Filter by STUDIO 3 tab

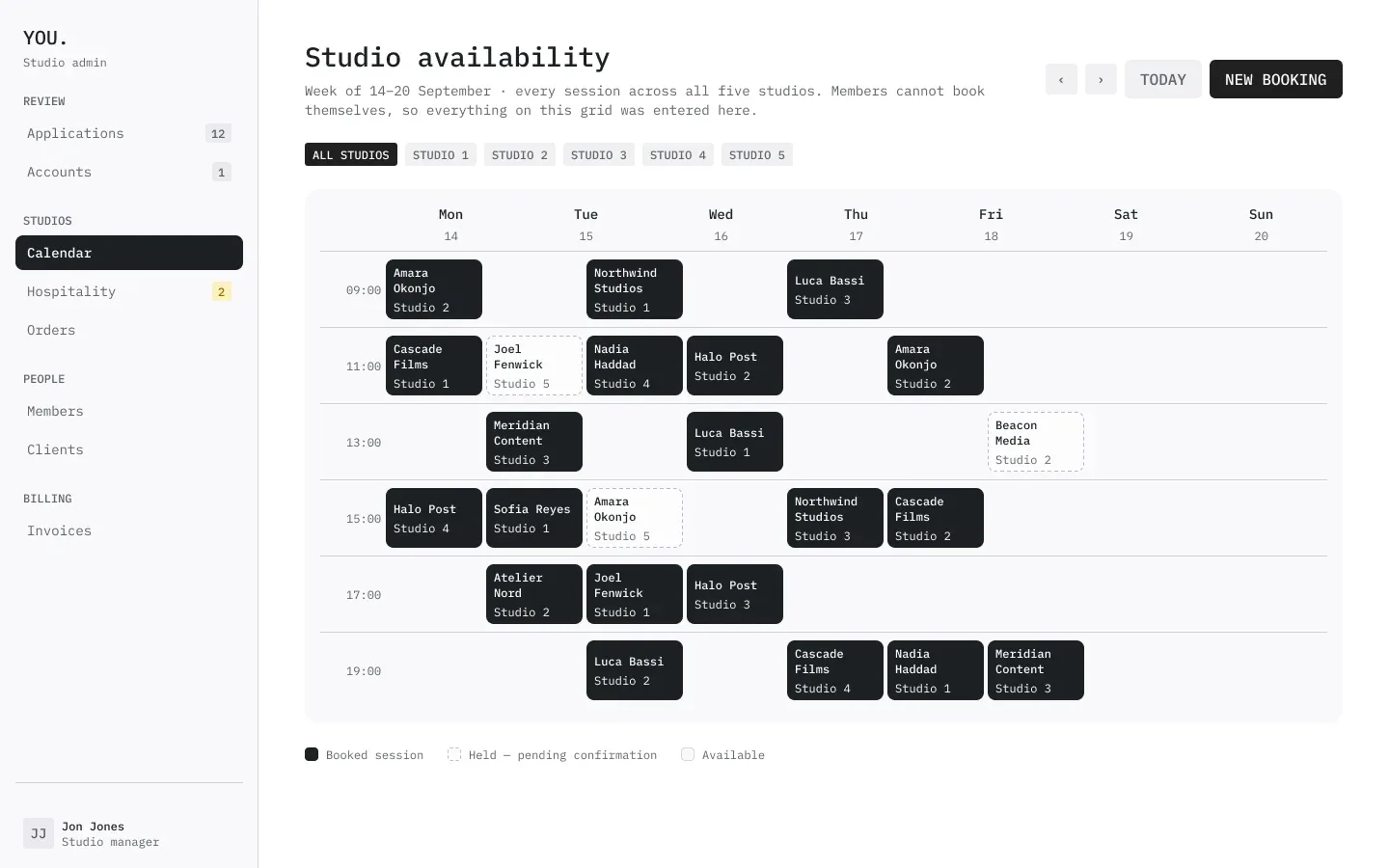599,154
